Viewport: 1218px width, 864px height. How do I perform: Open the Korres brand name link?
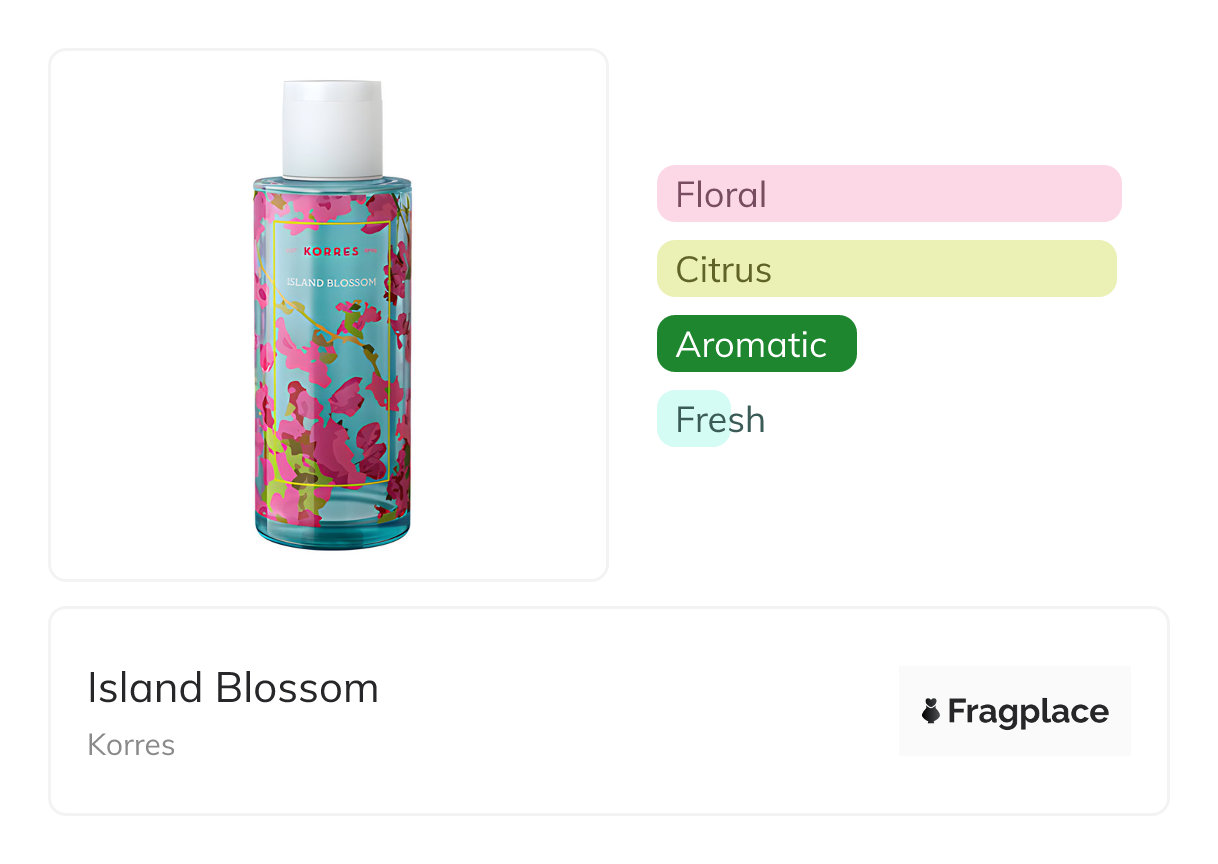pos(131,745)
